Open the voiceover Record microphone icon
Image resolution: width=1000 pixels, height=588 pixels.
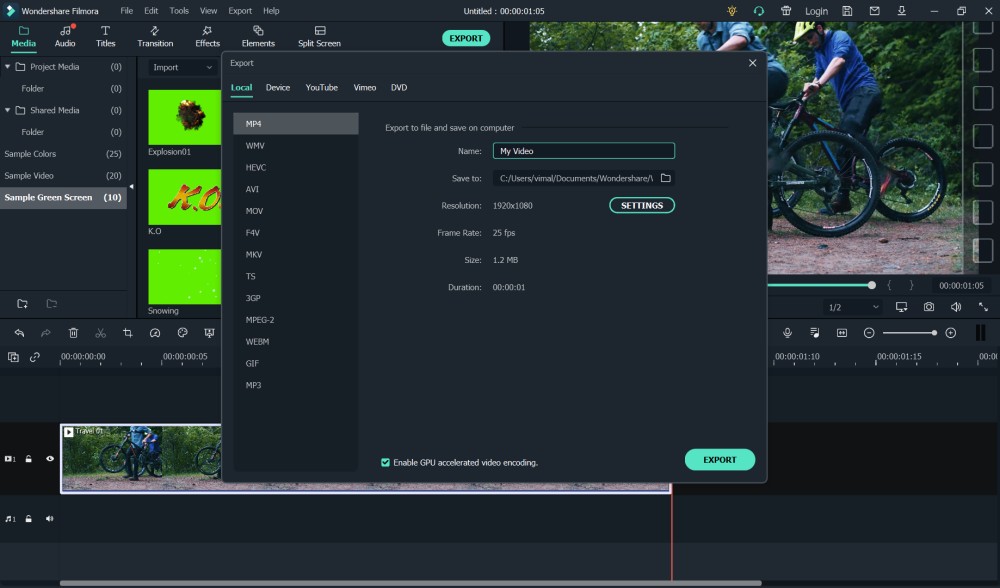click(788, 333)
